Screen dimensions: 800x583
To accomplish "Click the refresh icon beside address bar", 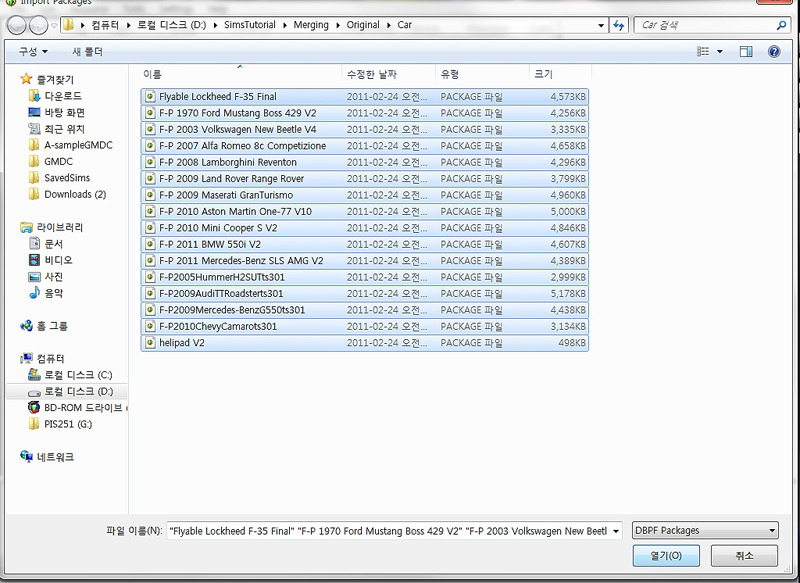I will point(618,25).
